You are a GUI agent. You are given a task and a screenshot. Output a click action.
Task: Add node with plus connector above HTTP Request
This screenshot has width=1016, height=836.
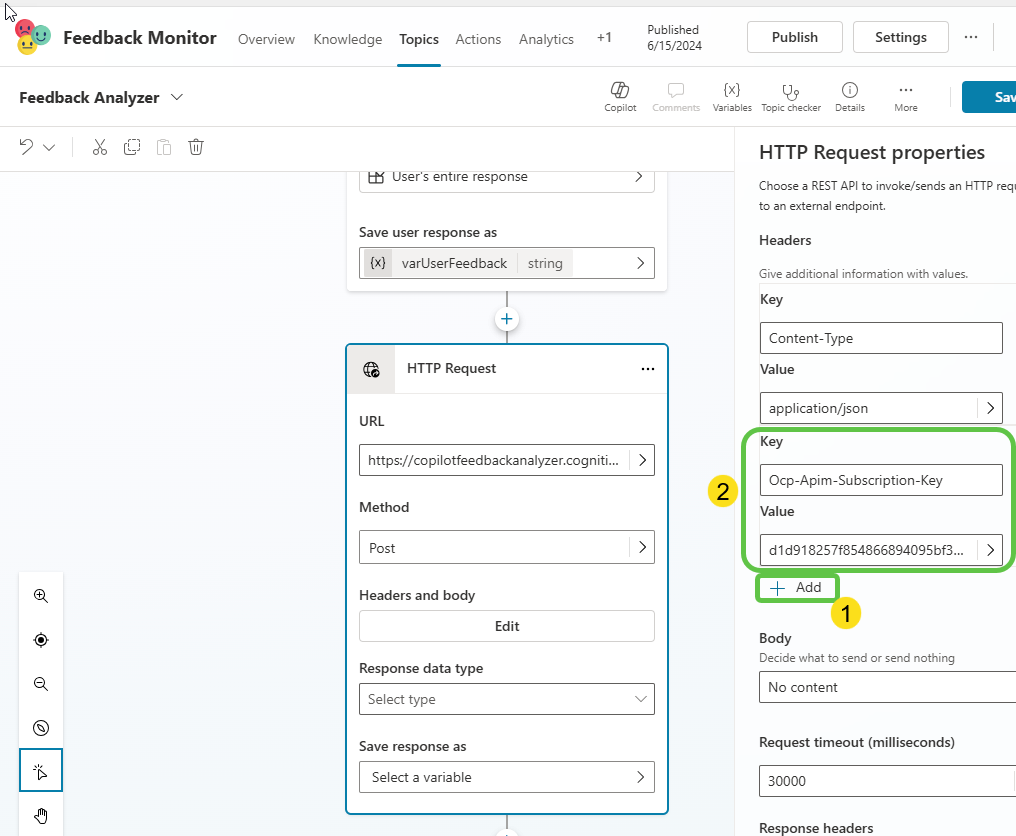507,319
